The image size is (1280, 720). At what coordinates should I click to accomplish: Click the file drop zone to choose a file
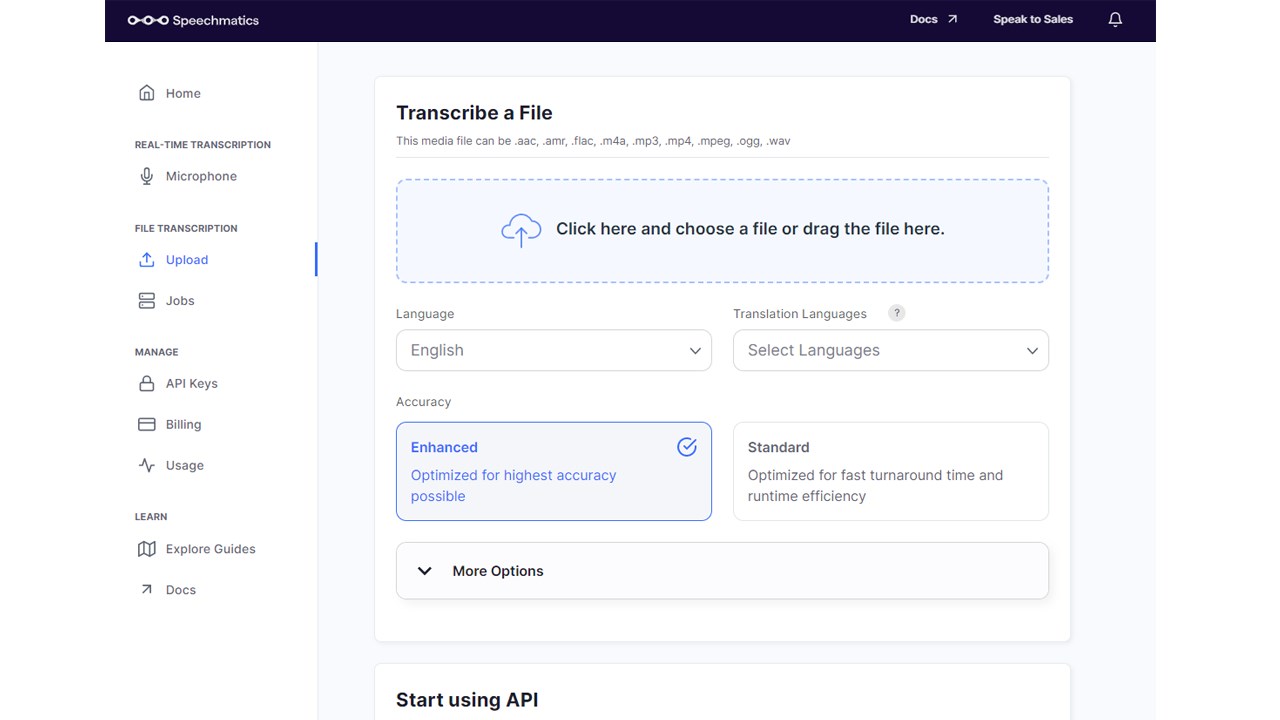[x=722, y=231]
